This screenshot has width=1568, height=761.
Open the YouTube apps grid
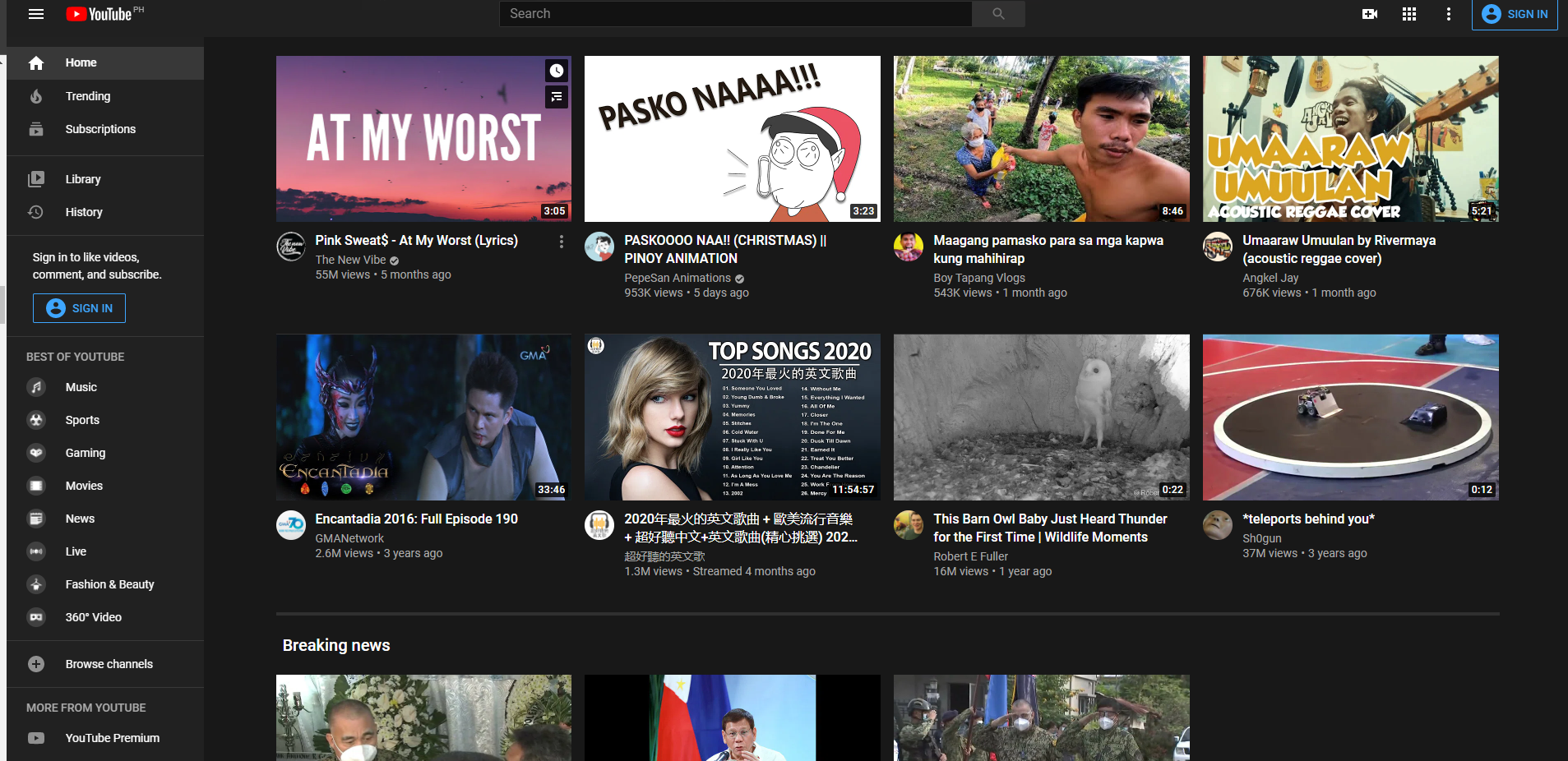point(1409,14)
